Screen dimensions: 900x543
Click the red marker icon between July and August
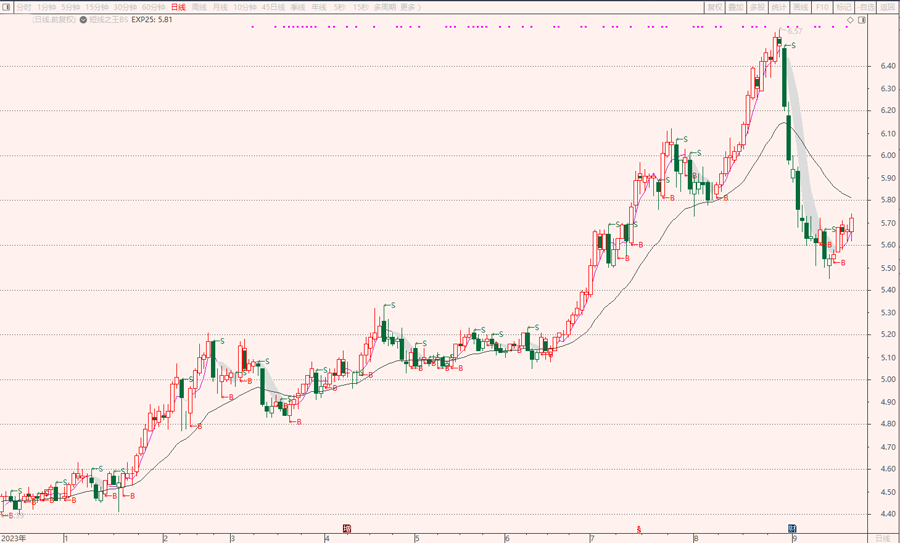(x=638, y=528)
